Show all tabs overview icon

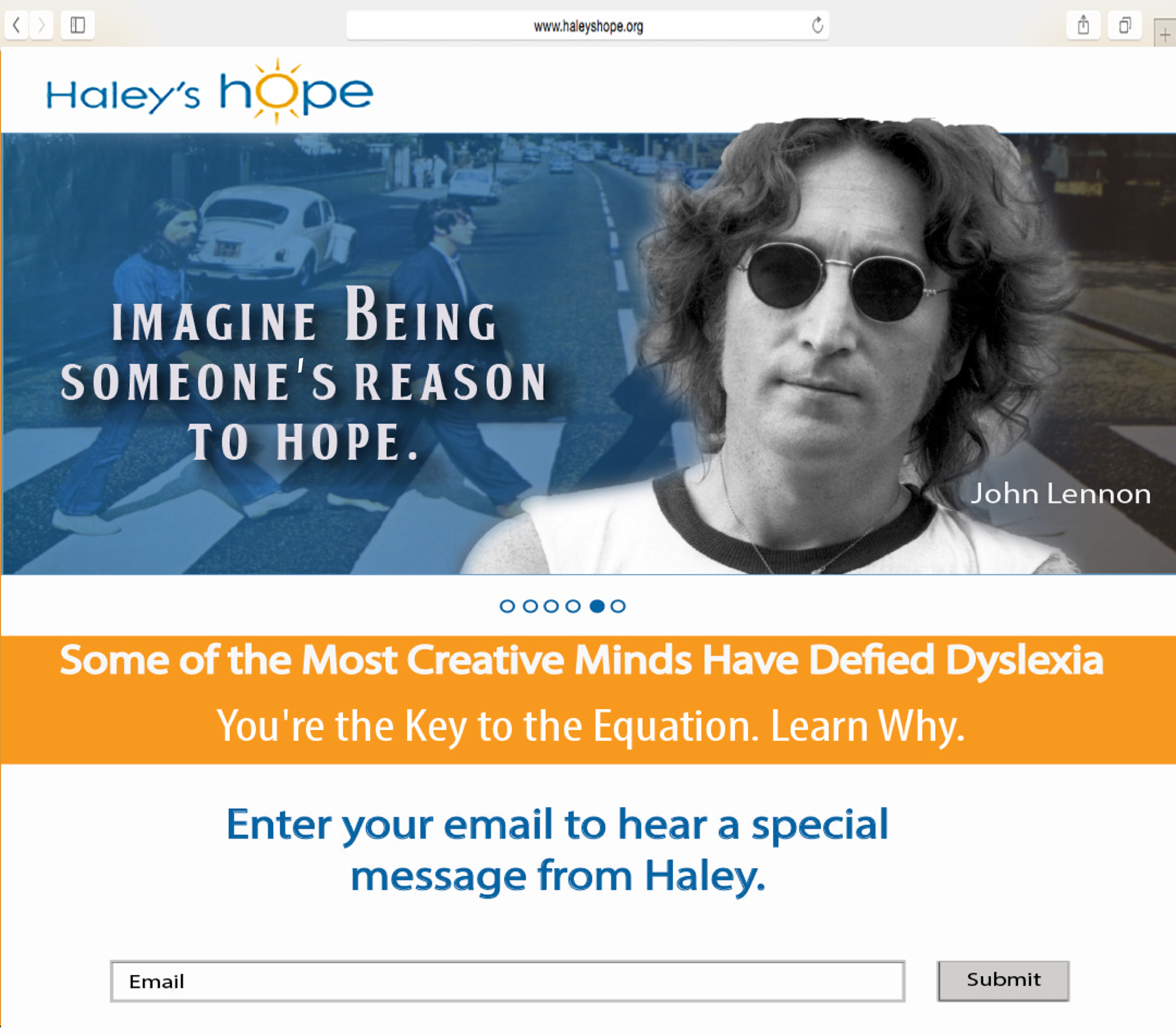1125,25
